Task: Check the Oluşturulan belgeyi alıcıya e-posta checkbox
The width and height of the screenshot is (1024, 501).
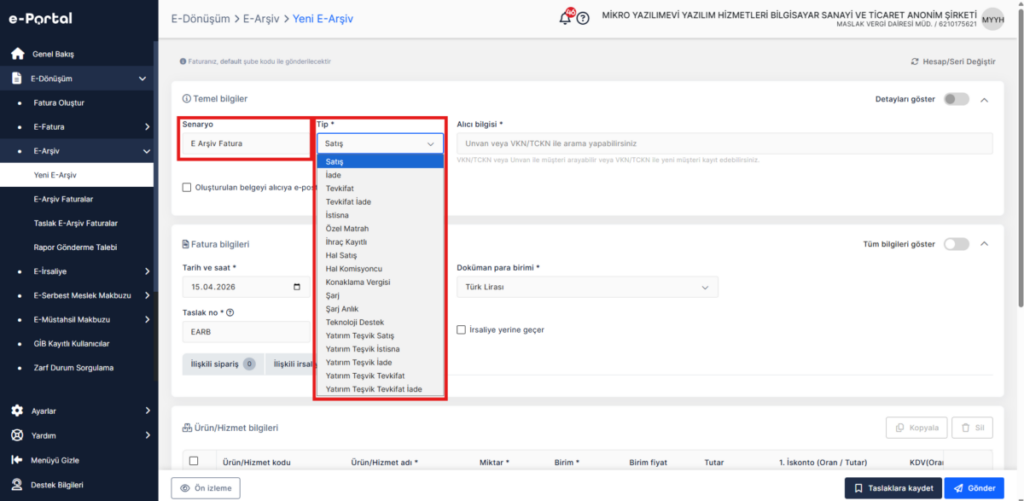Action: pyautogui.click(x=187, y=187)
